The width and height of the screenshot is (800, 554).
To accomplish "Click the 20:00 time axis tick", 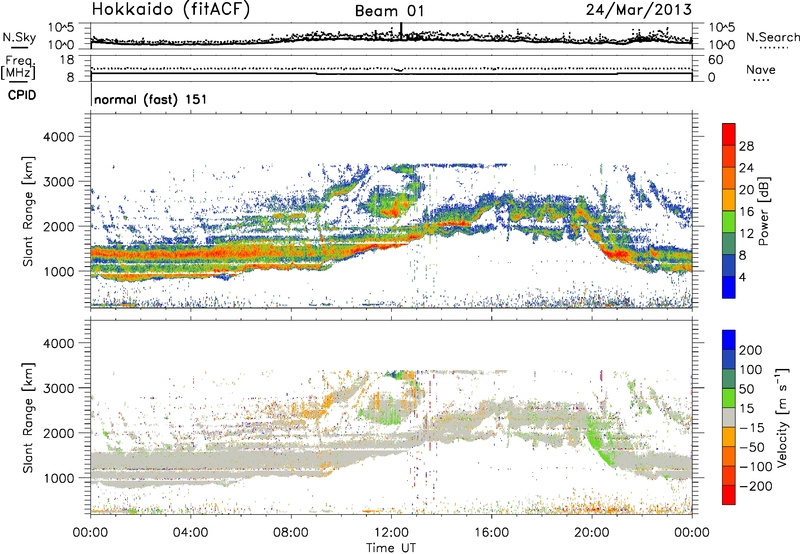I will point(591,533).
